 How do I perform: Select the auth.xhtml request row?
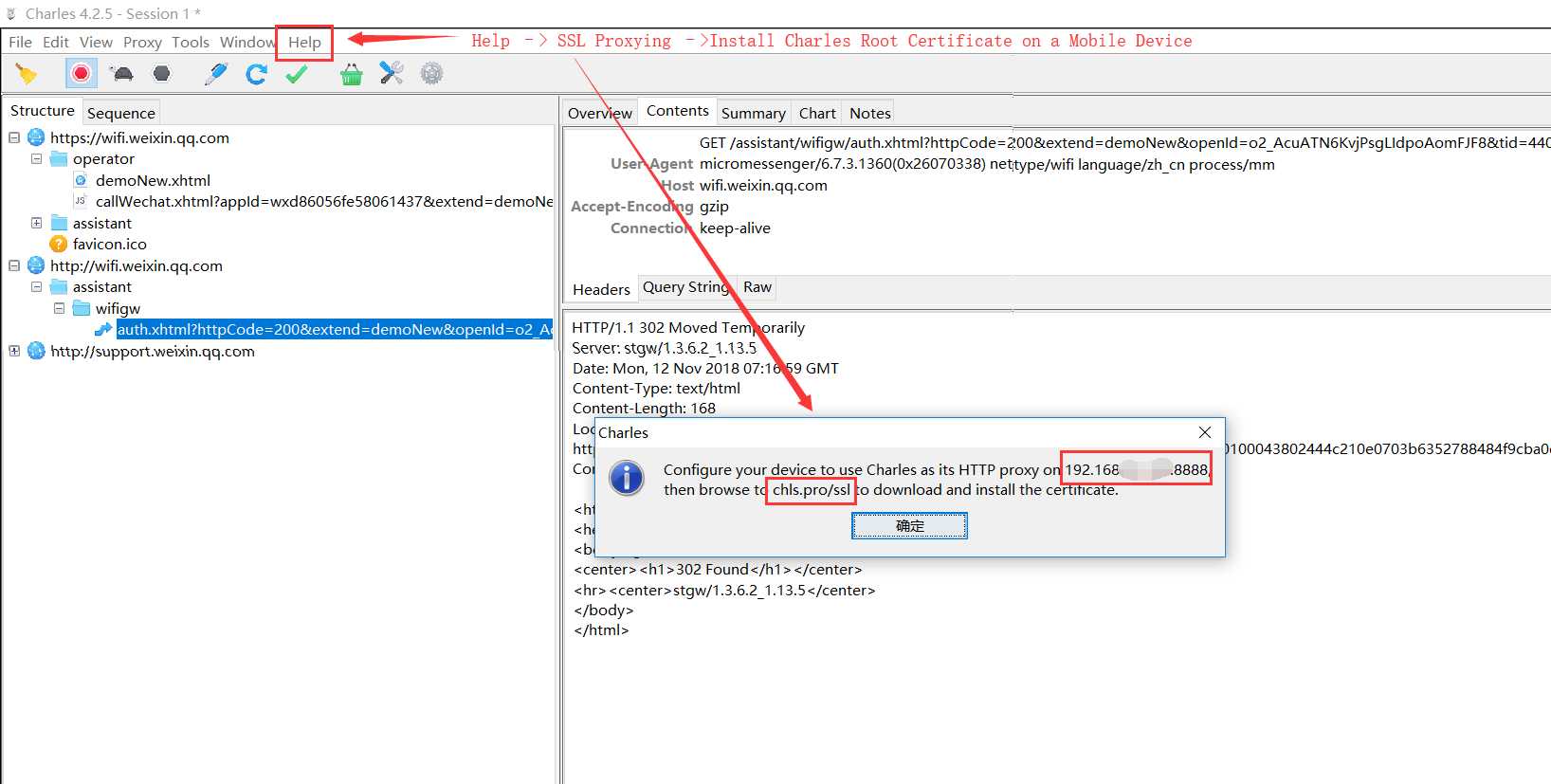[335, 329]
